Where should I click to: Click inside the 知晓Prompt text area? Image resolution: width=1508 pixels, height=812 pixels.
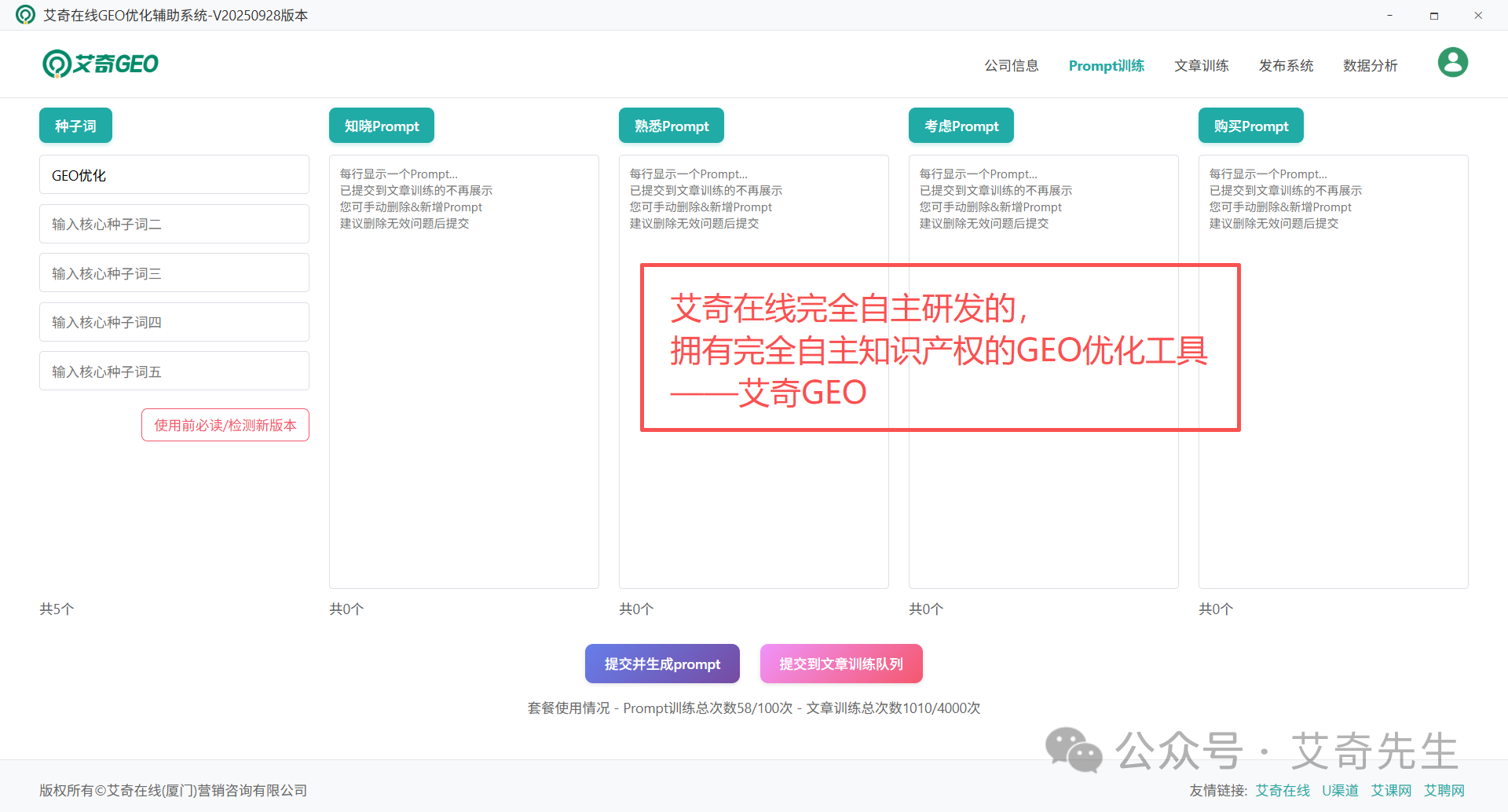coord(463,393)
